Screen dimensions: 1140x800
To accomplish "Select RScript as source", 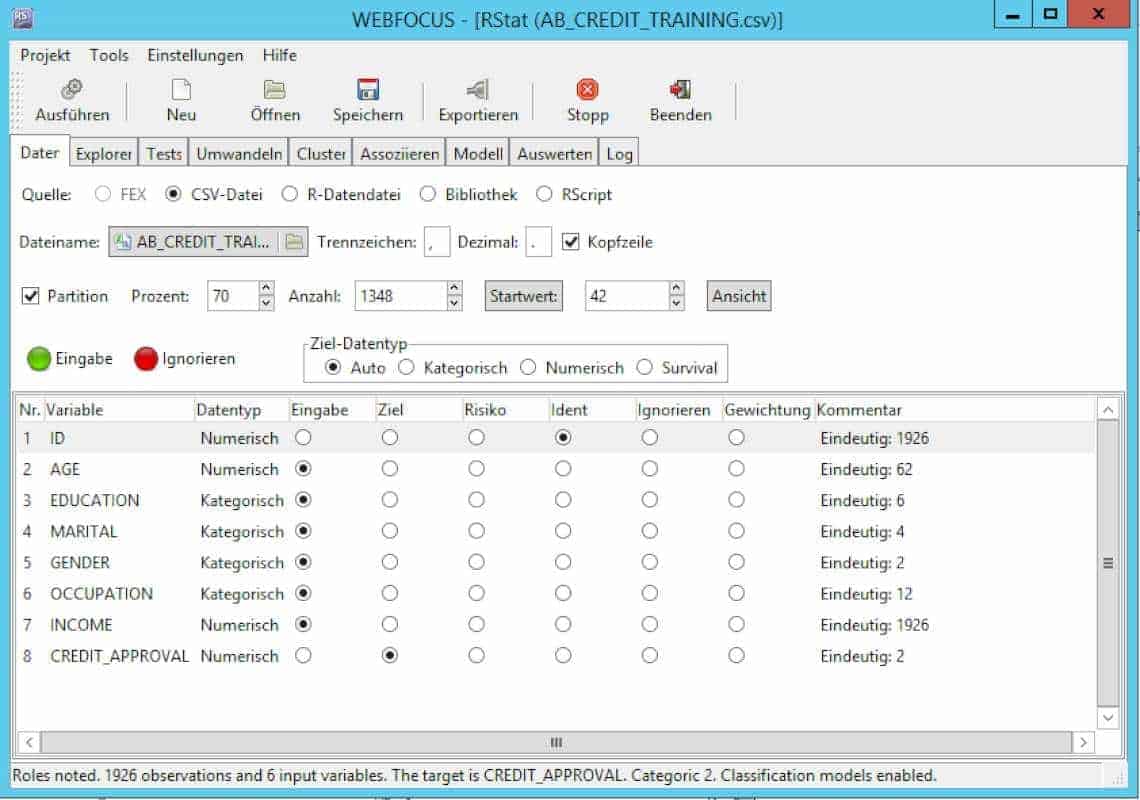I will (544, 194).
